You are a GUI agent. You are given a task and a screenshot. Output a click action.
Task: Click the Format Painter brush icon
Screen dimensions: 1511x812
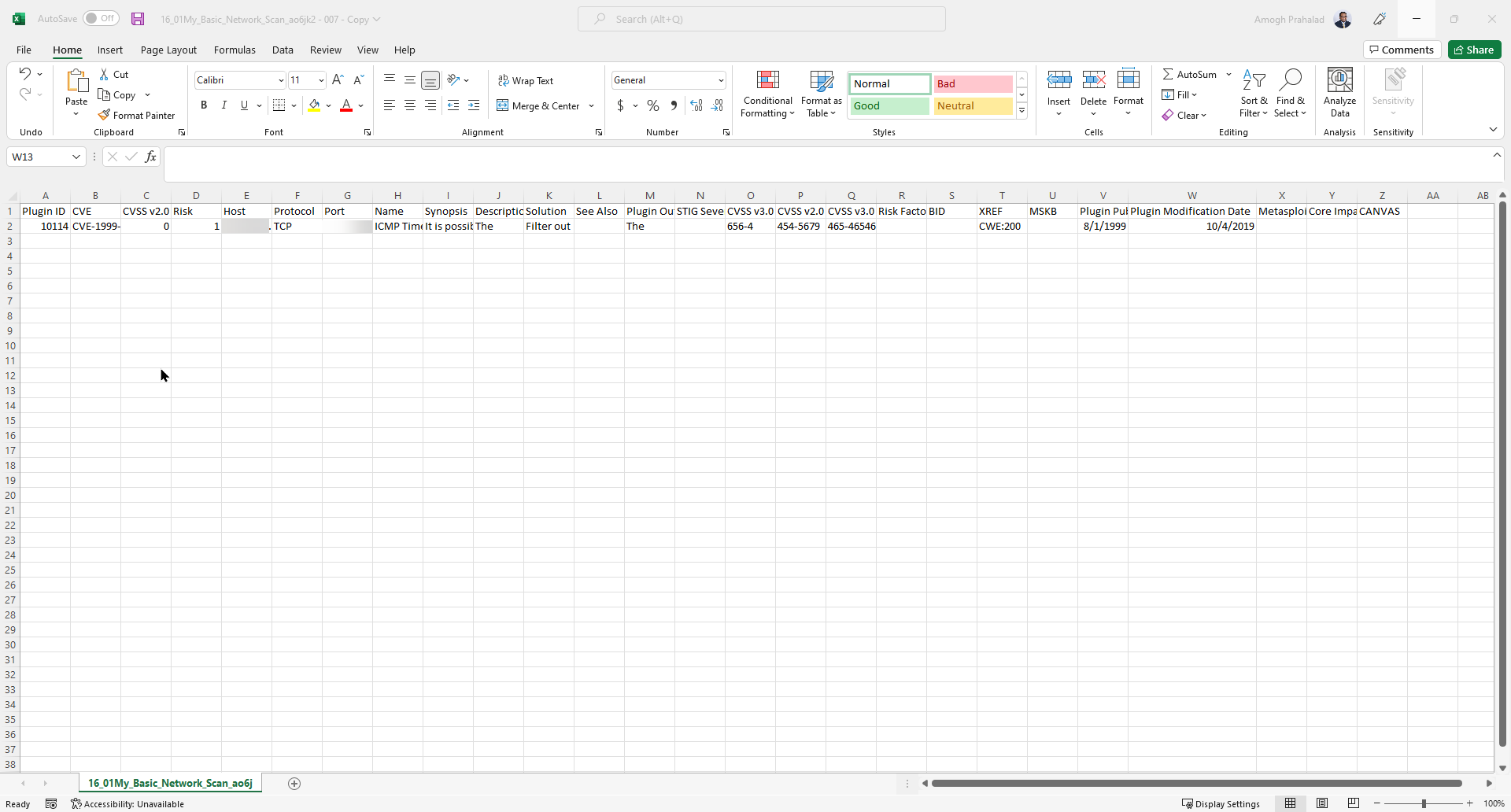tap(104, 115)
